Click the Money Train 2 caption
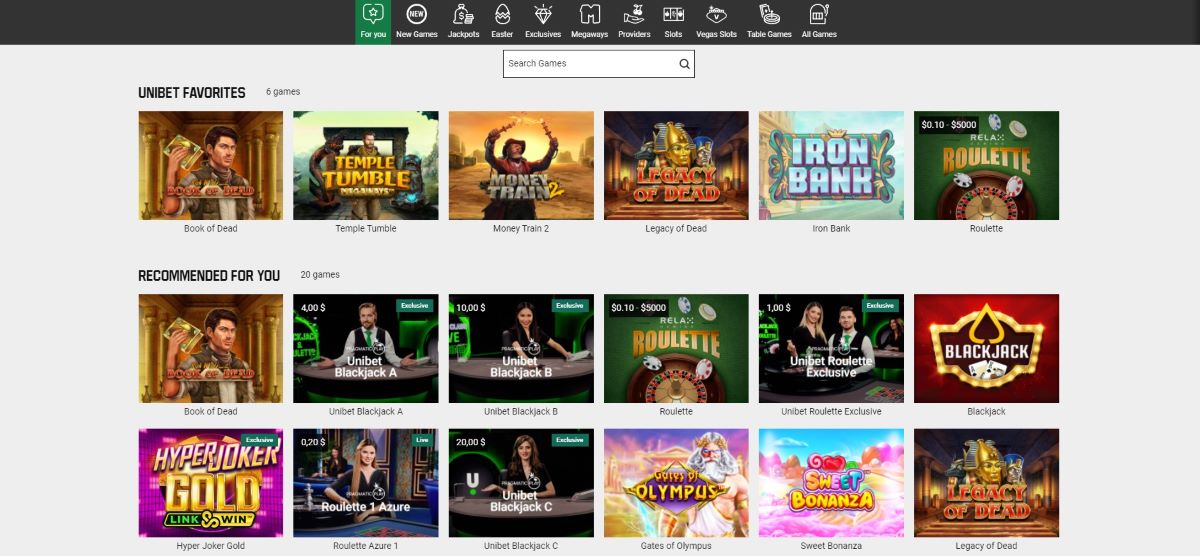This screenshot has height=556, width=1200. 521,229
